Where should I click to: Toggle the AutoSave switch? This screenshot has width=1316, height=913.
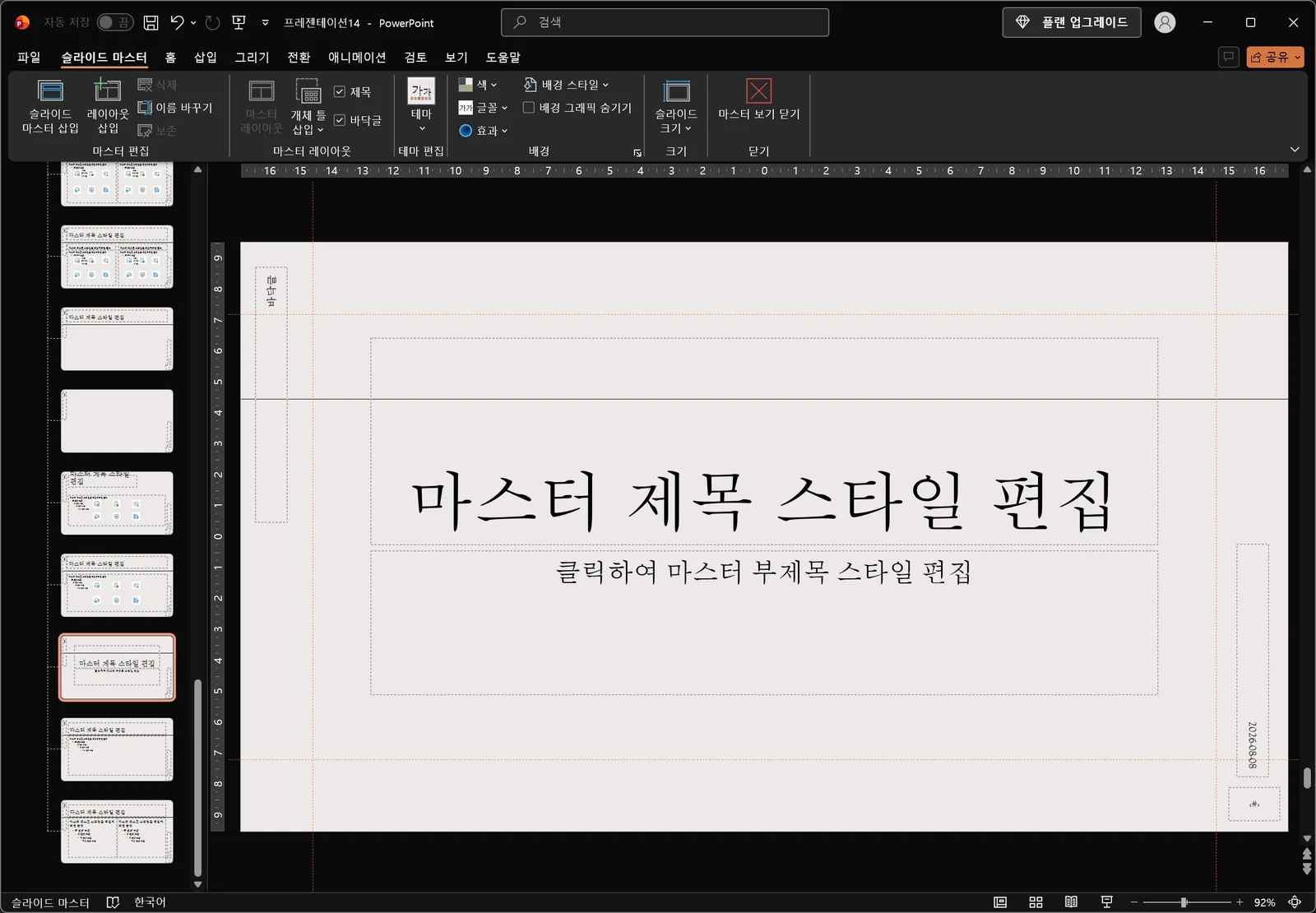pyautogui.click(x=115, y=23)
